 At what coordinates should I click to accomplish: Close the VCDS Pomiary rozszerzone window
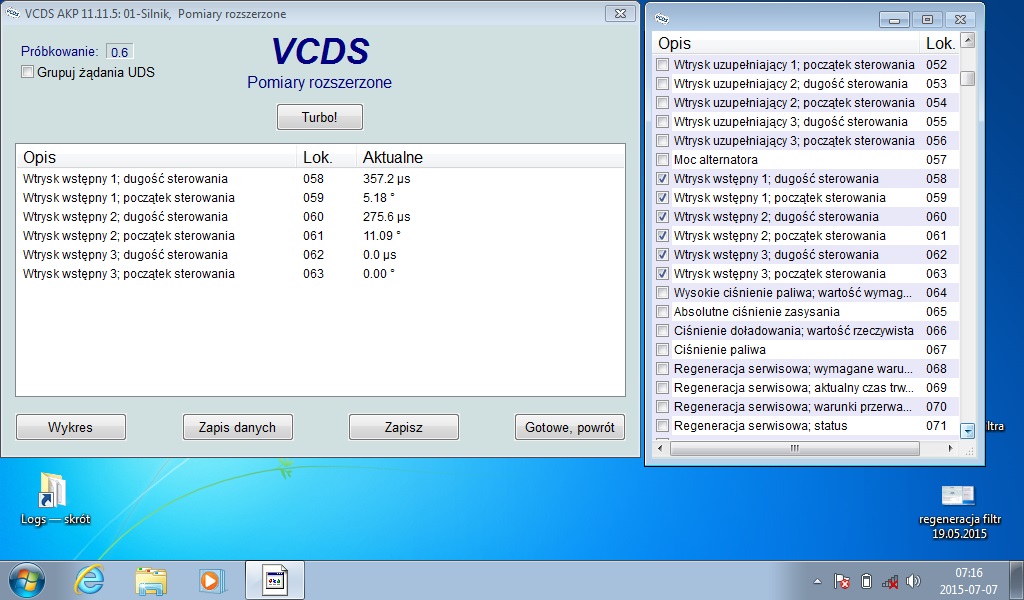click(620, 13)
